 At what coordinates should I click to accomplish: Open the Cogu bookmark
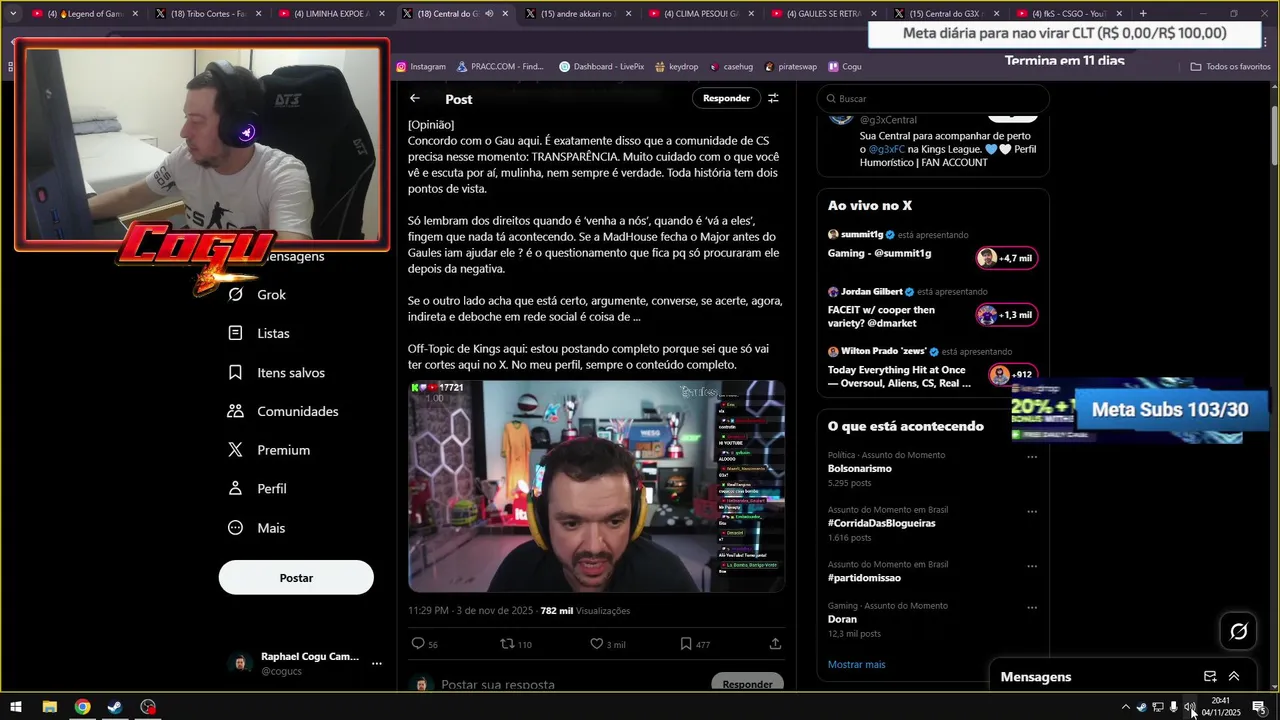coord(844,67)
